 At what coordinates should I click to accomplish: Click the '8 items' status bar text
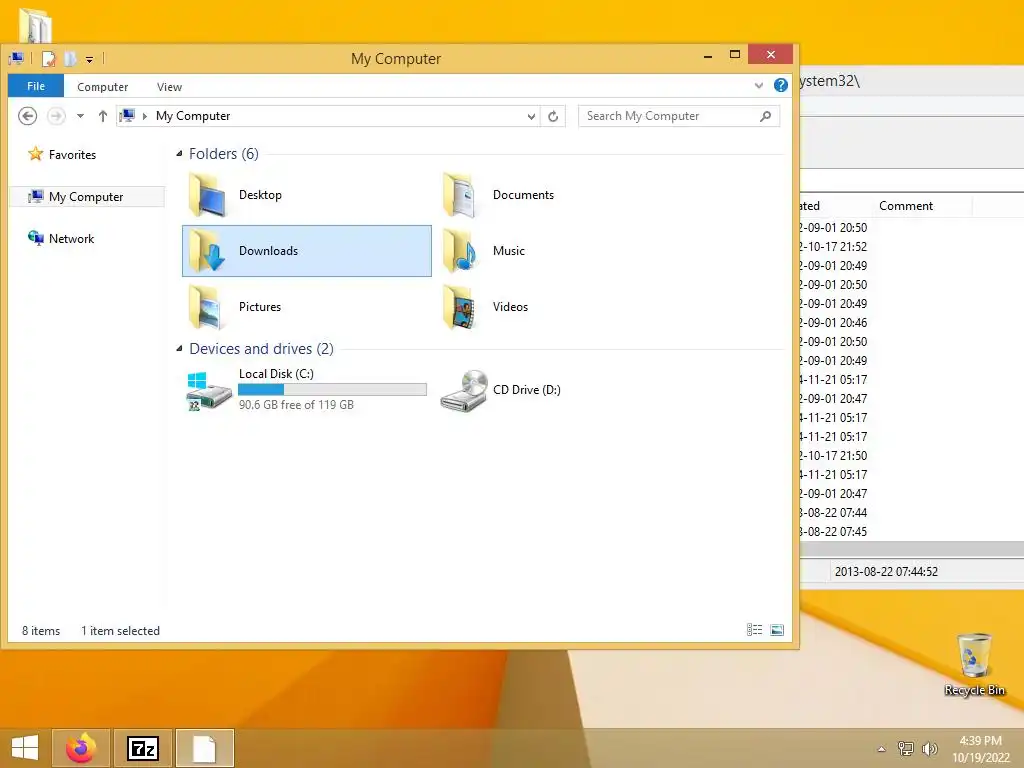coord(41,631)
